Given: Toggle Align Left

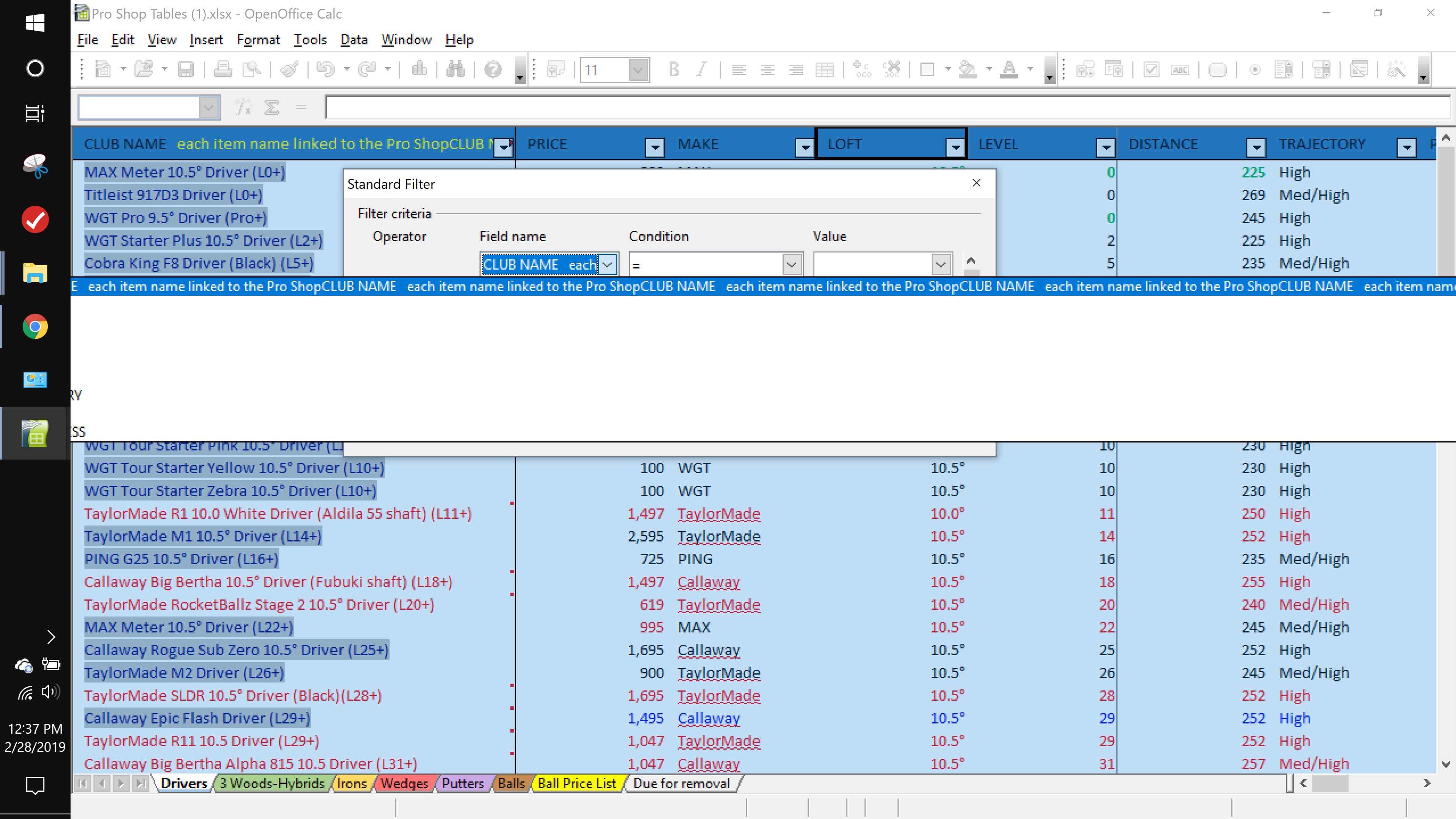Looking at the screenshot, I should pyautogui.click(x=739, y=69).
